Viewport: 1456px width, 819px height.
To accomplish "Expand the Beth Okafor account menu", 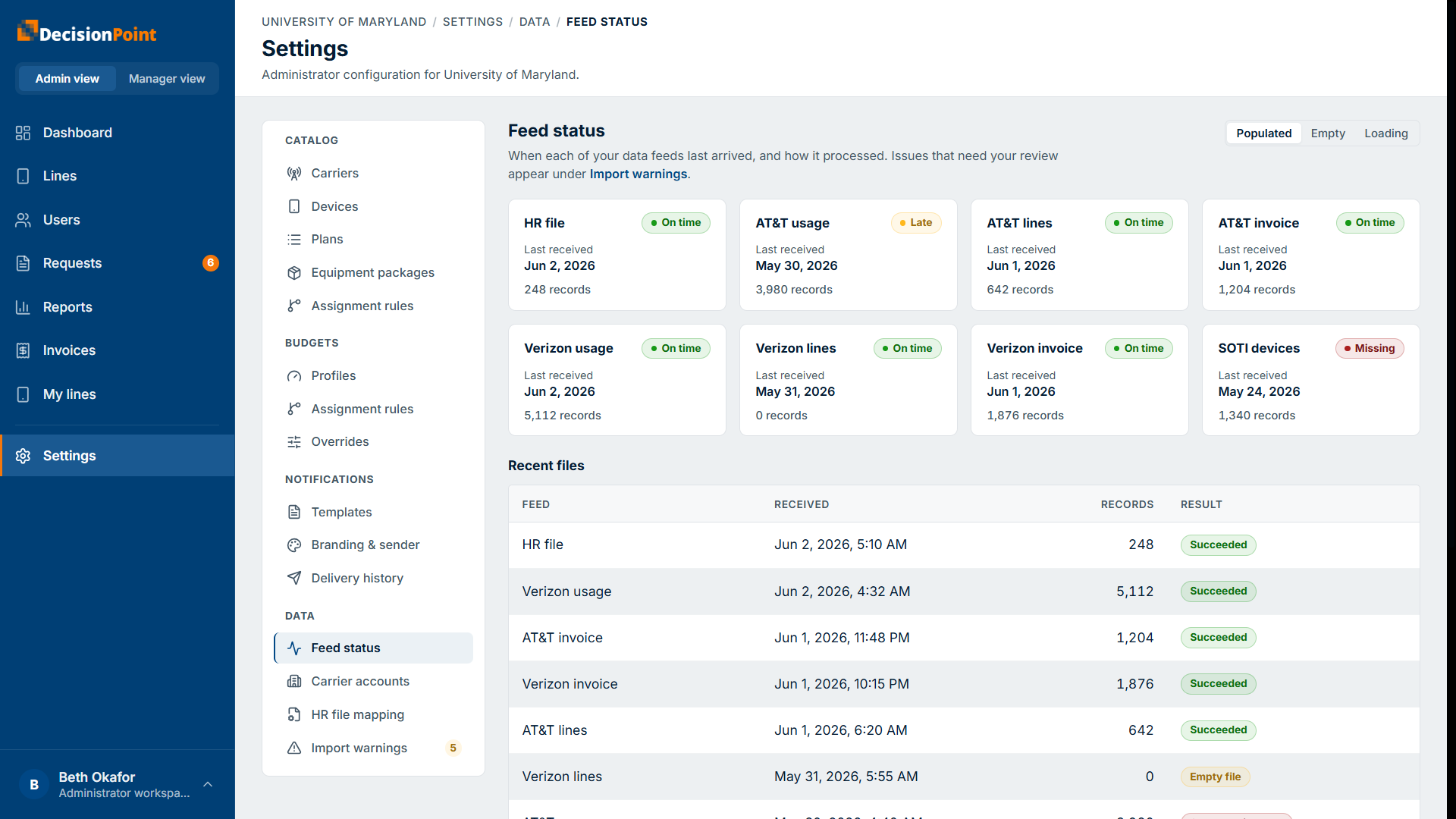I will click(x=117, y=784).
